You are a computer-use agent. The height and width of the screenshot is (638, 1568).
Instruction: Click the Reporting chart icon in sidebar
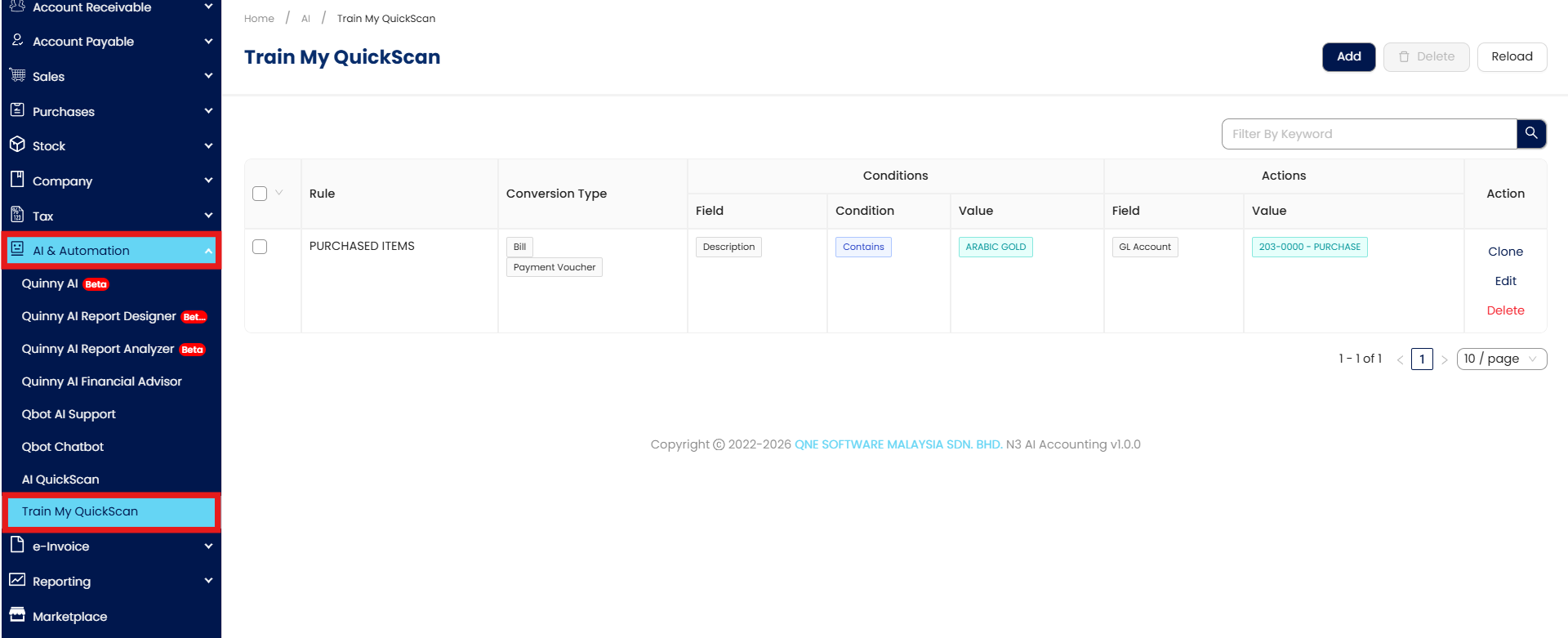tap(17, 580)
